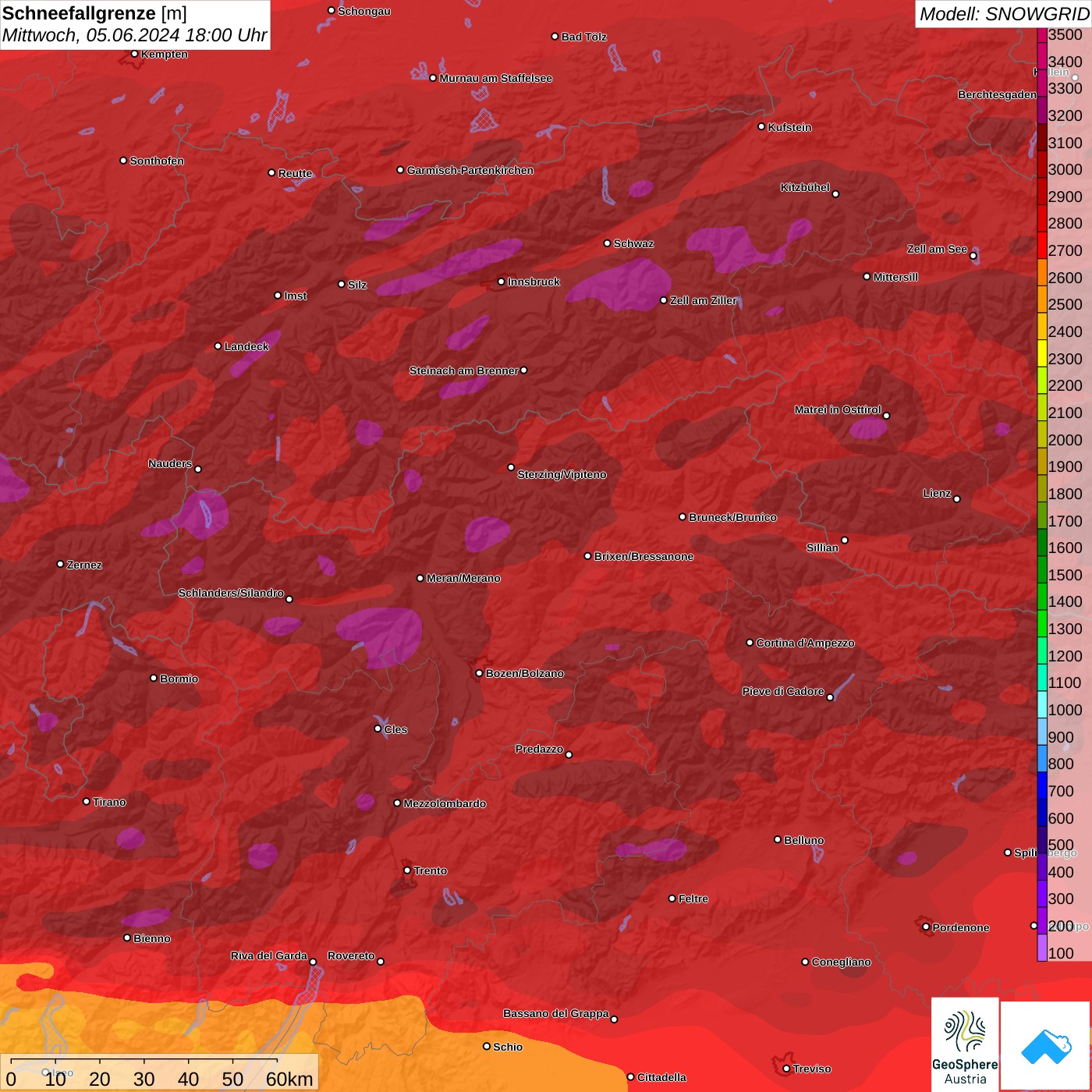Click the Trento city marker
This screenshot has height=1092, width=1092.
coord(407,870)
